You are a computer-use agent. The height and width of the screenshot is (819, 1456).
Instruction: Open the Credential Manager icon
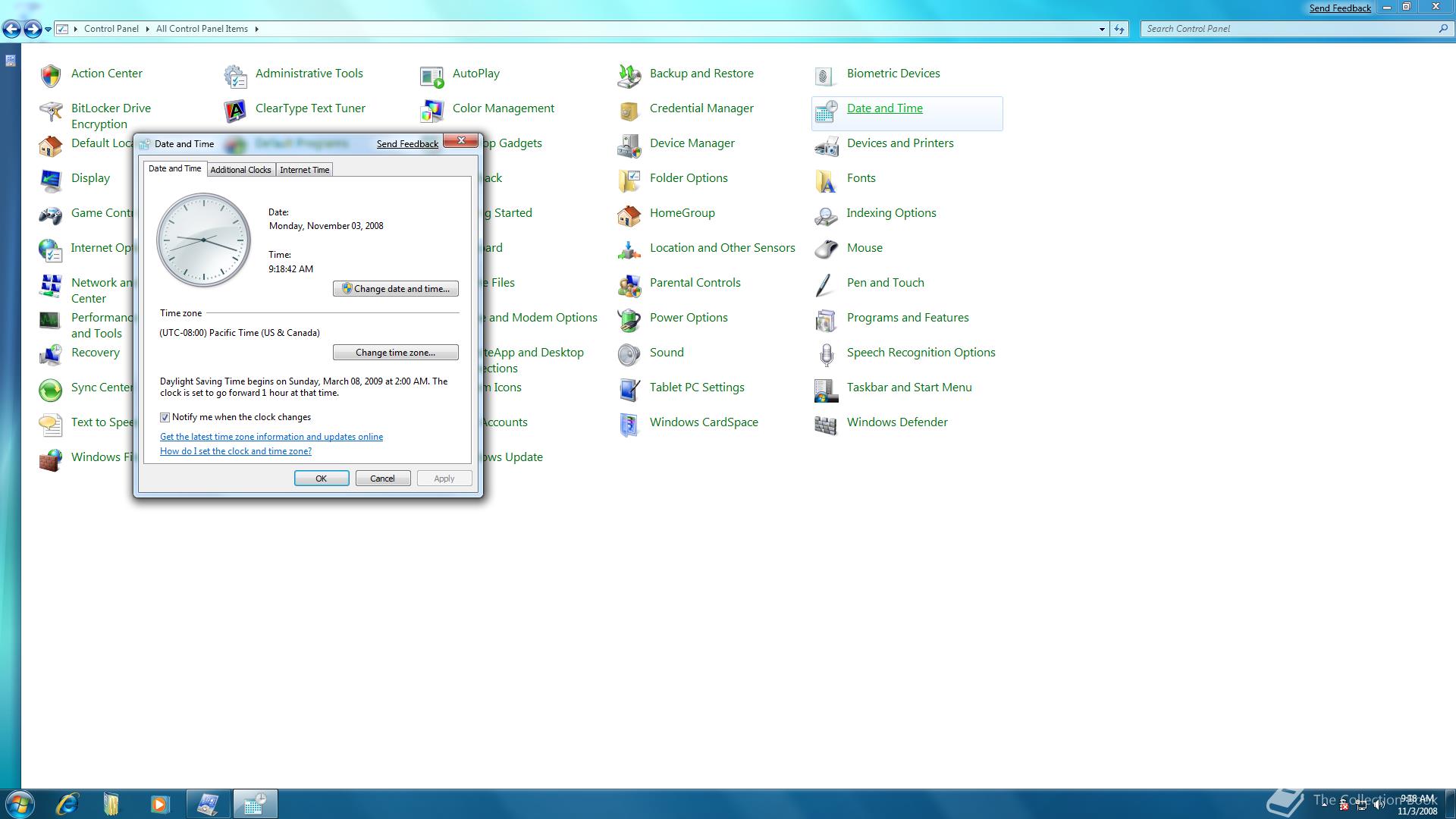629,111
